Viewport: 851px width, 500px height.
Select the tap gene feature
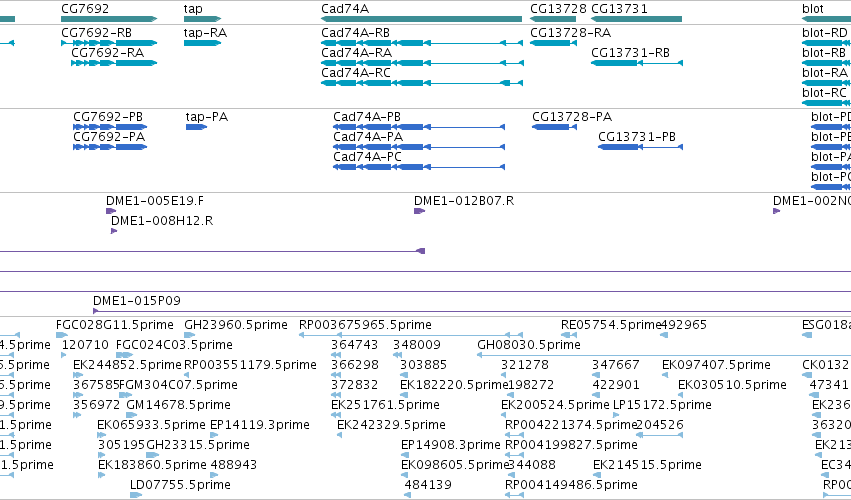click(x=202, y=19)
